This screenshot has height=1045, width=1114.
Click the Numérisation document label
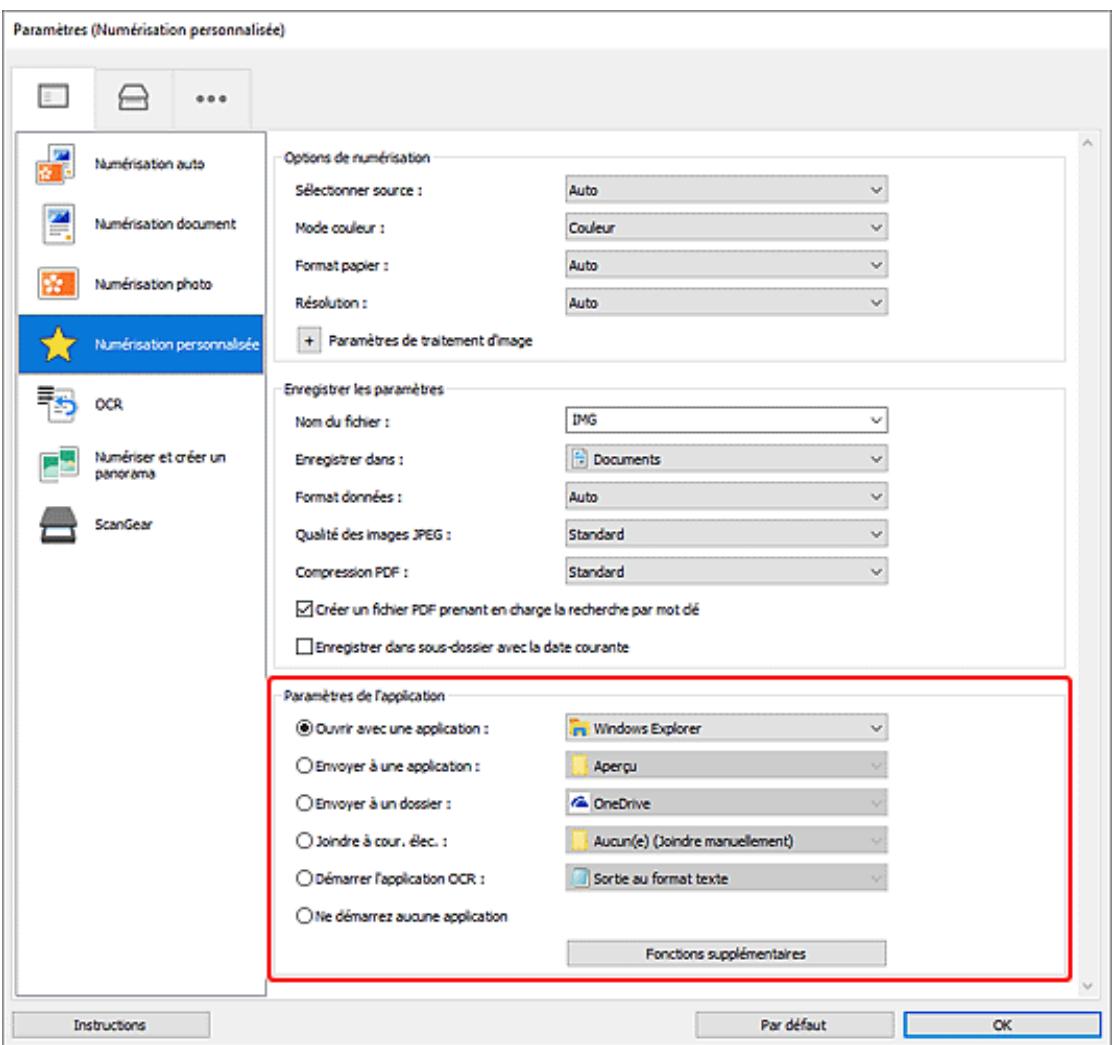[x=166, y=224]
